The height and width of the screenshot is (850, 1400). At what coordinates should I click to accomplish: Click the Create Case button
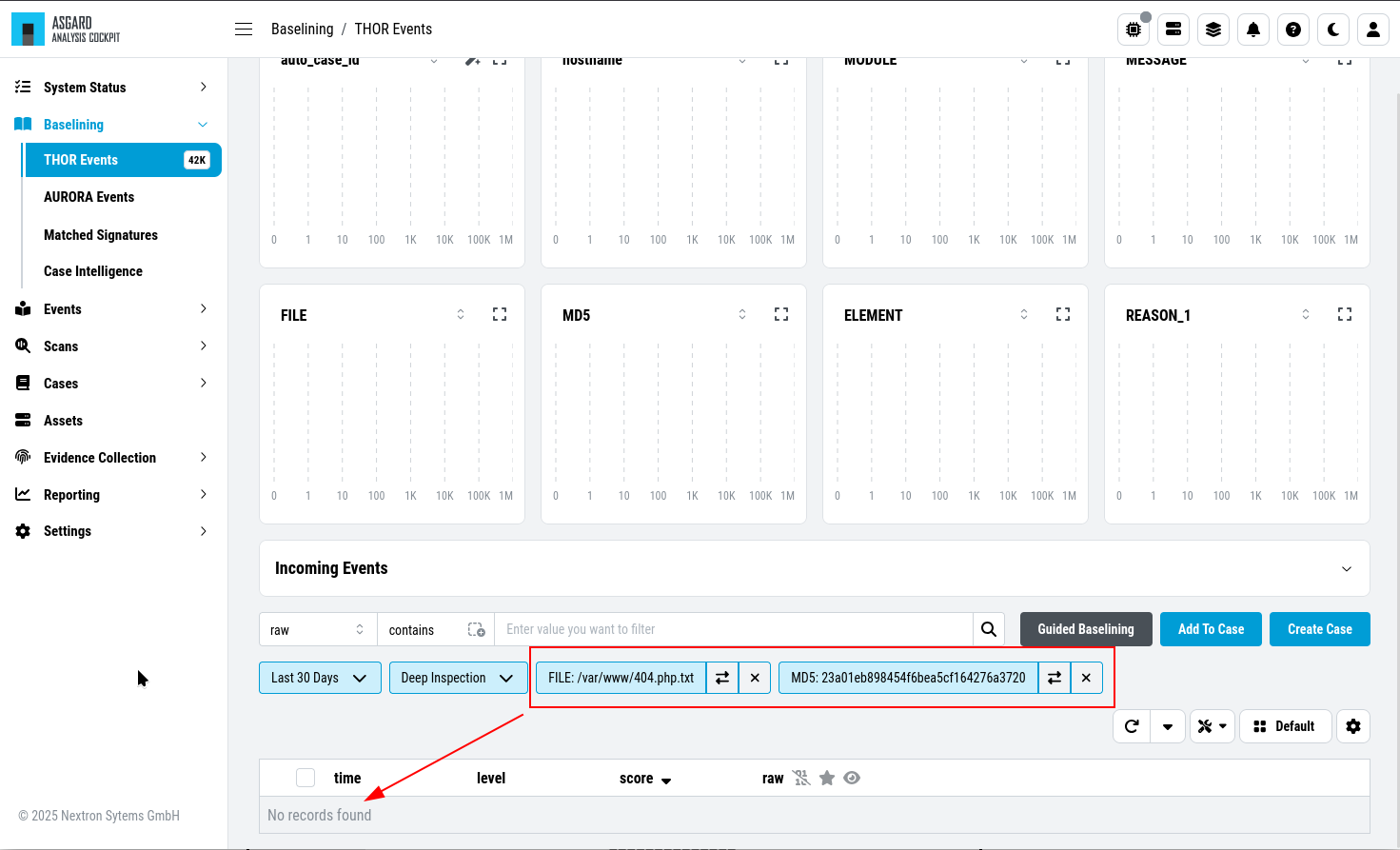pos(1320,629)
